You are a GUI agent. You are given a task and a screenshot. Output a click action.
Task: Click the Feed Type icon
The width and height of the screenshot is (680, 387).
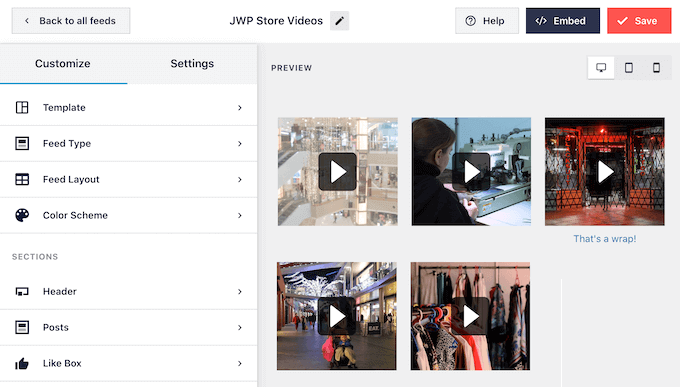22,143
